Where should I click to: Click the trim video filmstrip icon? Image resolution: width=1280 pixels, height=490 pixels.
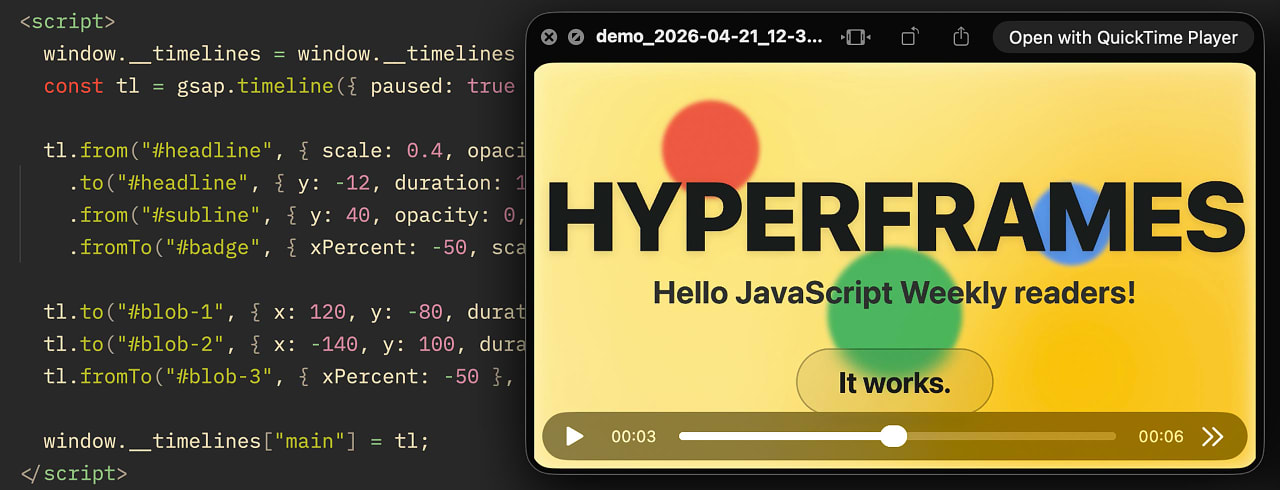tap(857, 37)
